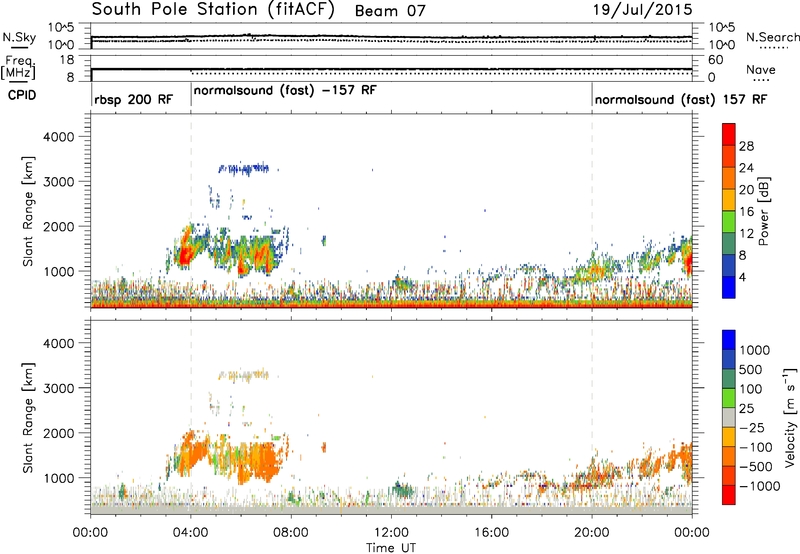Click the 24 tick on Power colorbar
The image size is (800, 554).
point(746,168)
